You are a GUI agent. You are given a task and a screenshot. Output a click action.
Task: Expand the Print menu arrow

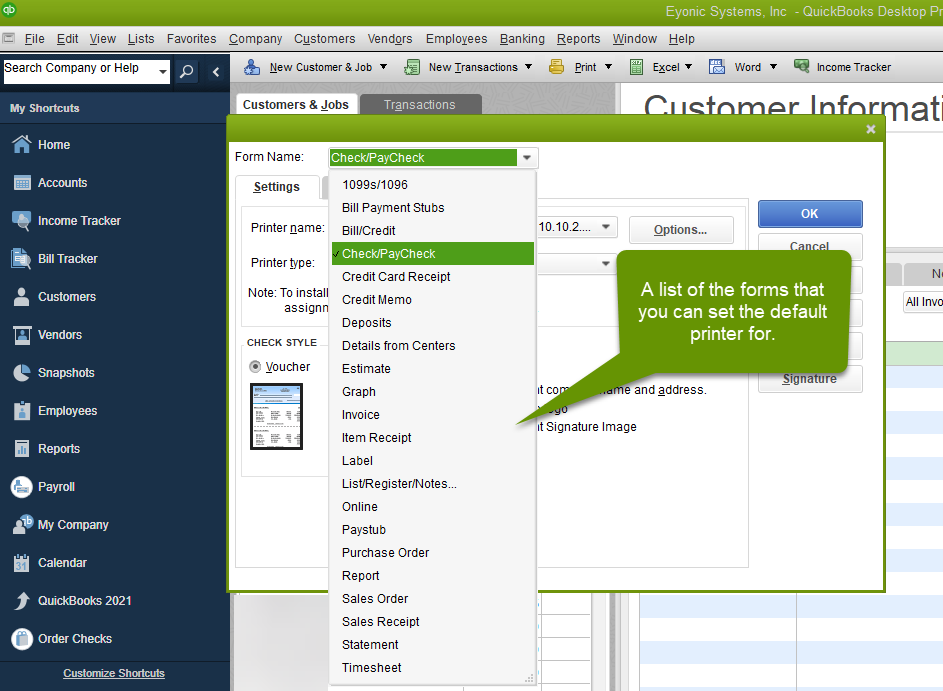[608, 67]
